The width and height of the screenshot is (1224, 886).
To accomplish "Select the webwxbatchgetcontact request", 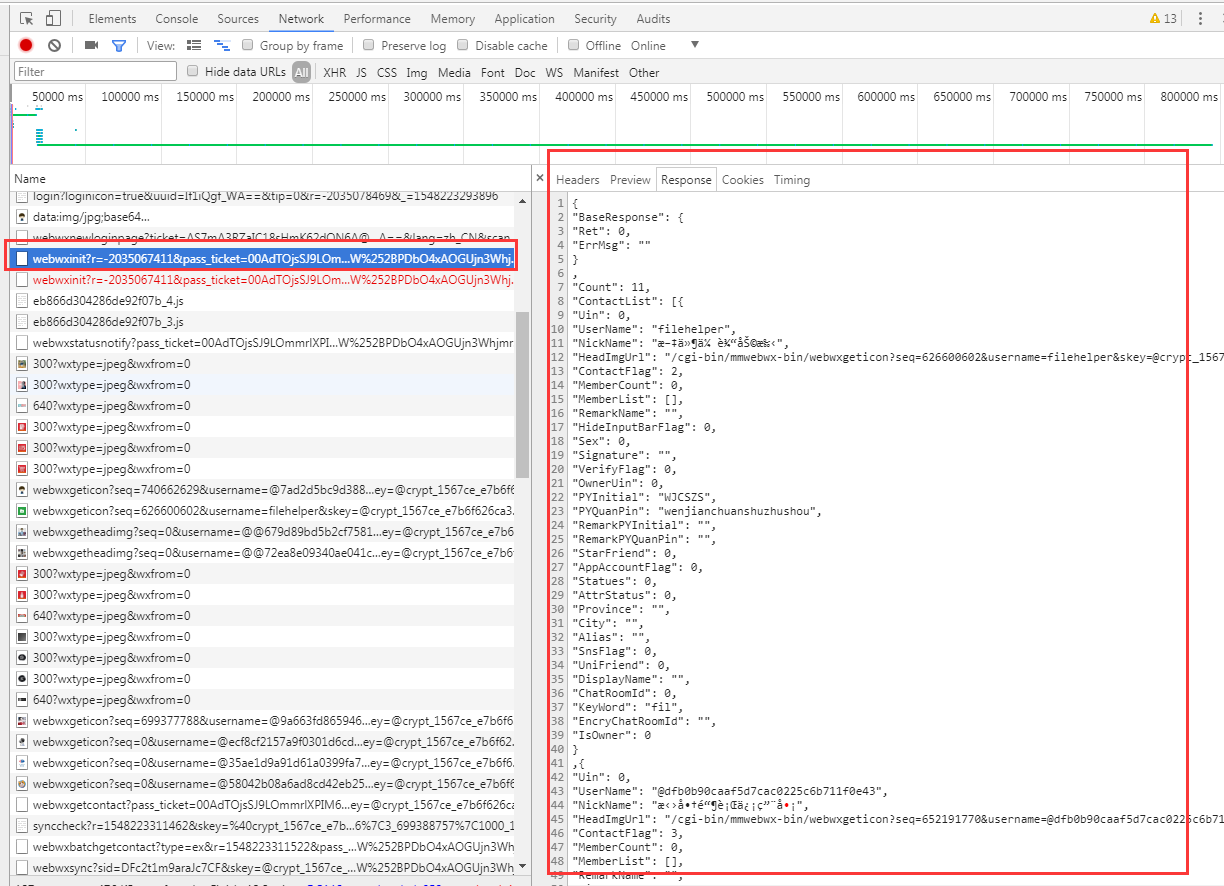I will (264, 847).
